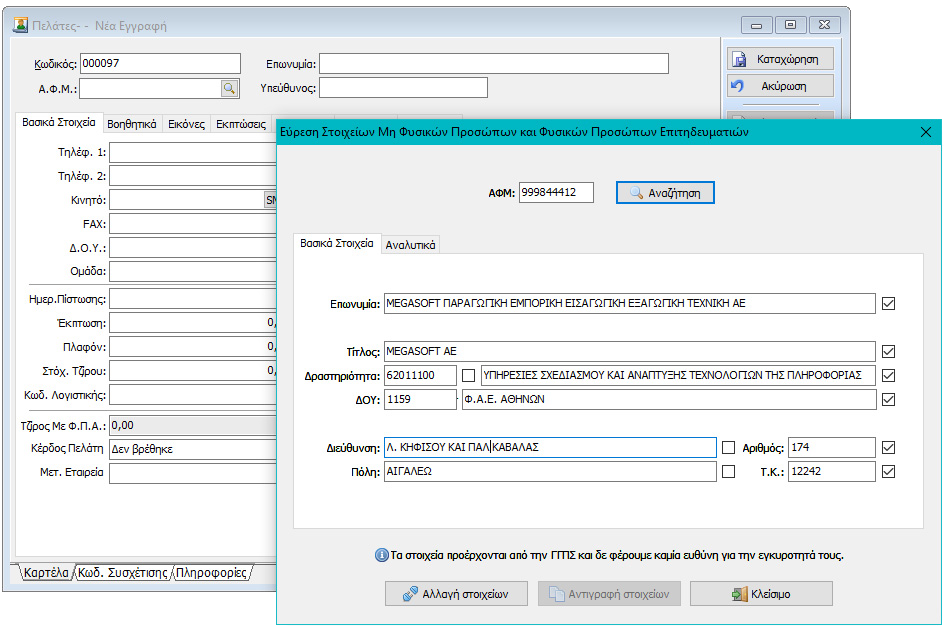
Task: Uncheck the Τ.Κ. checkbox
Action: coord(888,471)
